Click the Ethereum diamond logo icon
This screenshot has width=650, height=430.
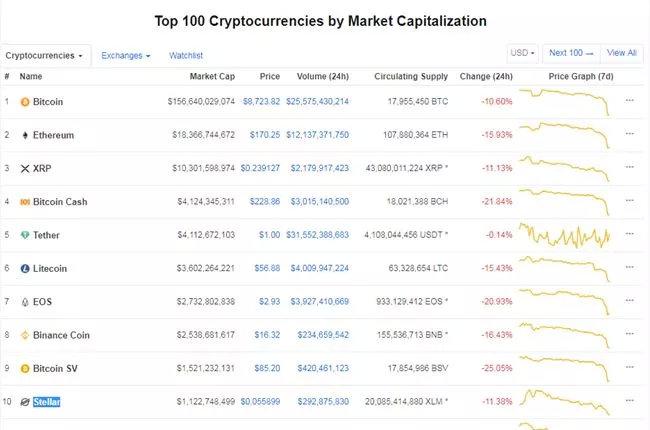coord(25,135)
